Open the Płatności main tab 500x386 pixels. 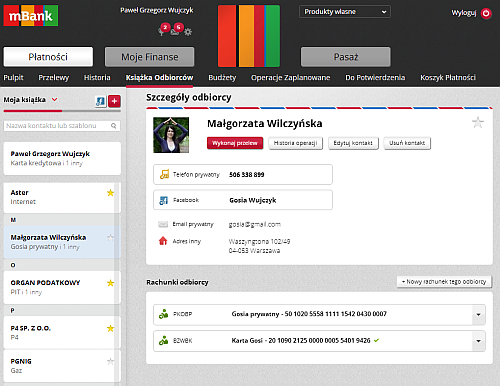click(x=48, y=57)
